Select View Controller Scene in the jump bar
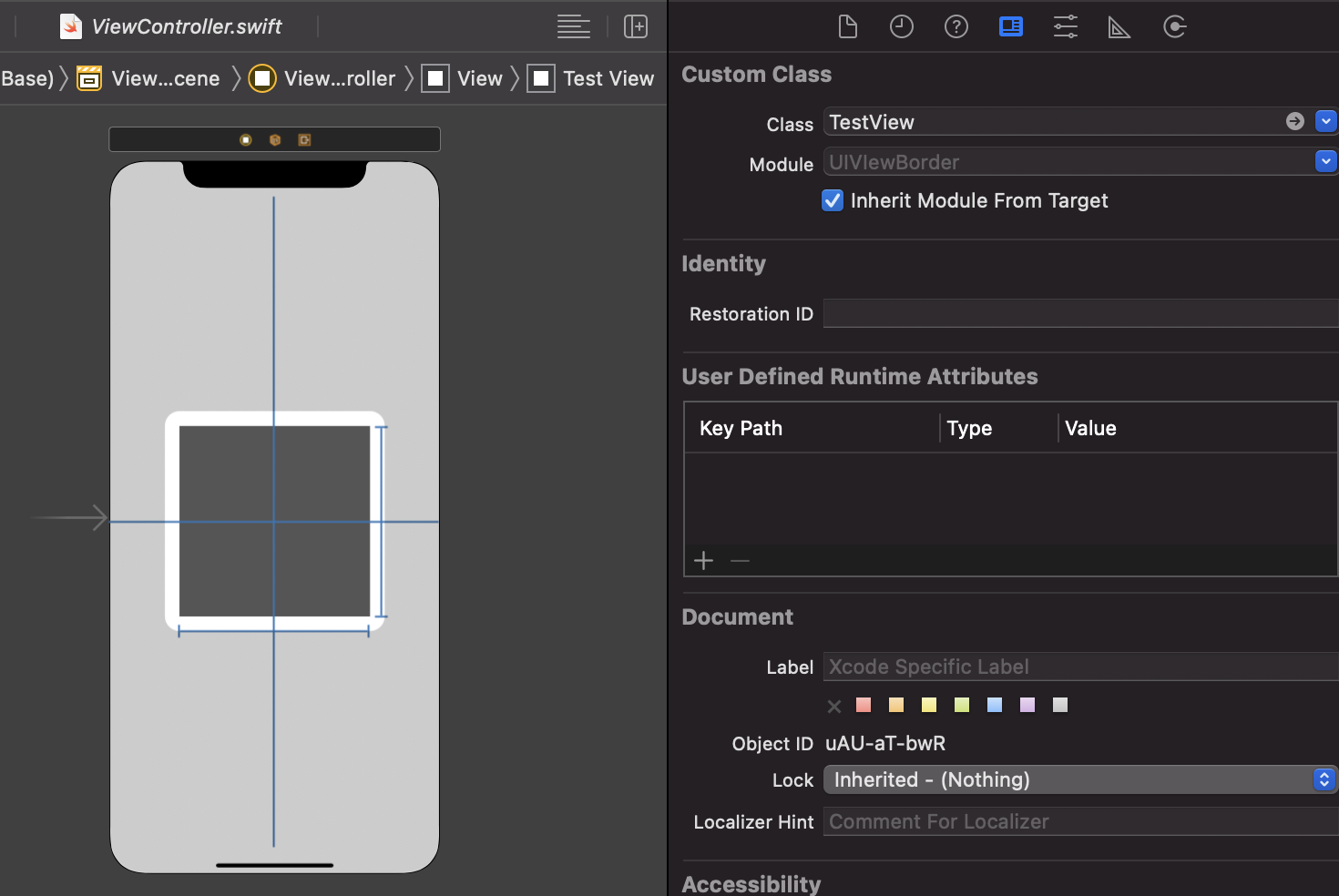 (x=148, y=78)
